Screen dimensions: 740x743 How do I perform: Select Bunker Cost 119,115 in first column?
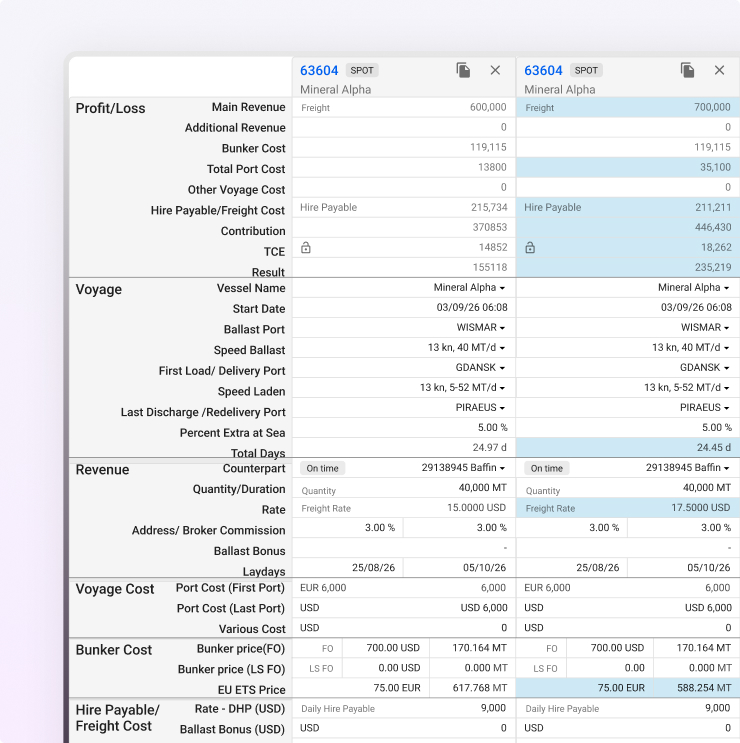click(x=488, y=147)
